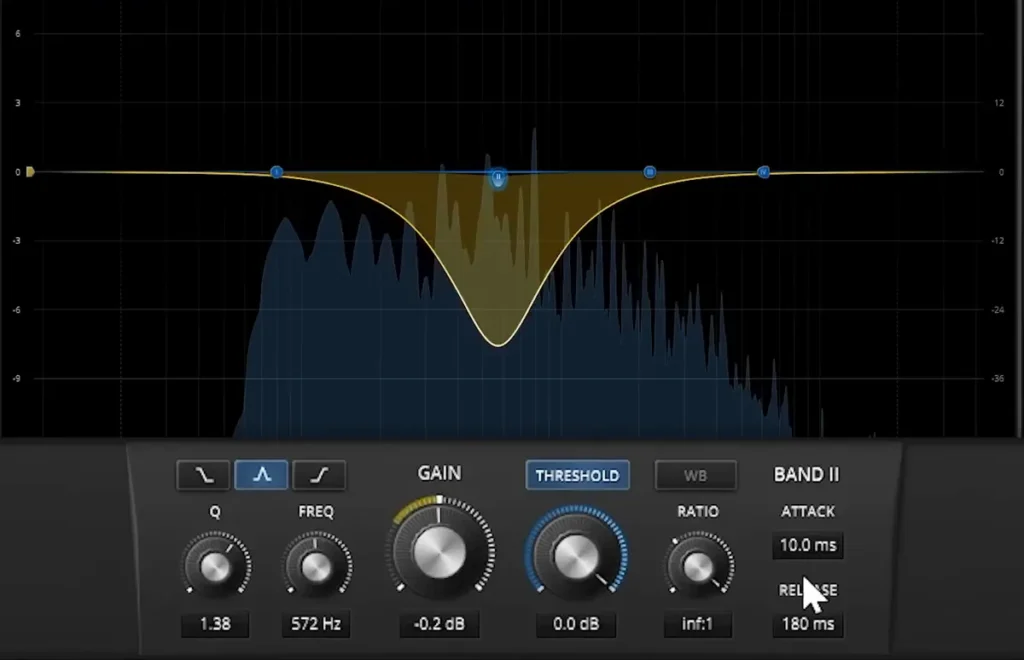This screenshot has width=1024, height=660.
Task: Select the low shelf filter shape
Action: click(x=203, y=475)
